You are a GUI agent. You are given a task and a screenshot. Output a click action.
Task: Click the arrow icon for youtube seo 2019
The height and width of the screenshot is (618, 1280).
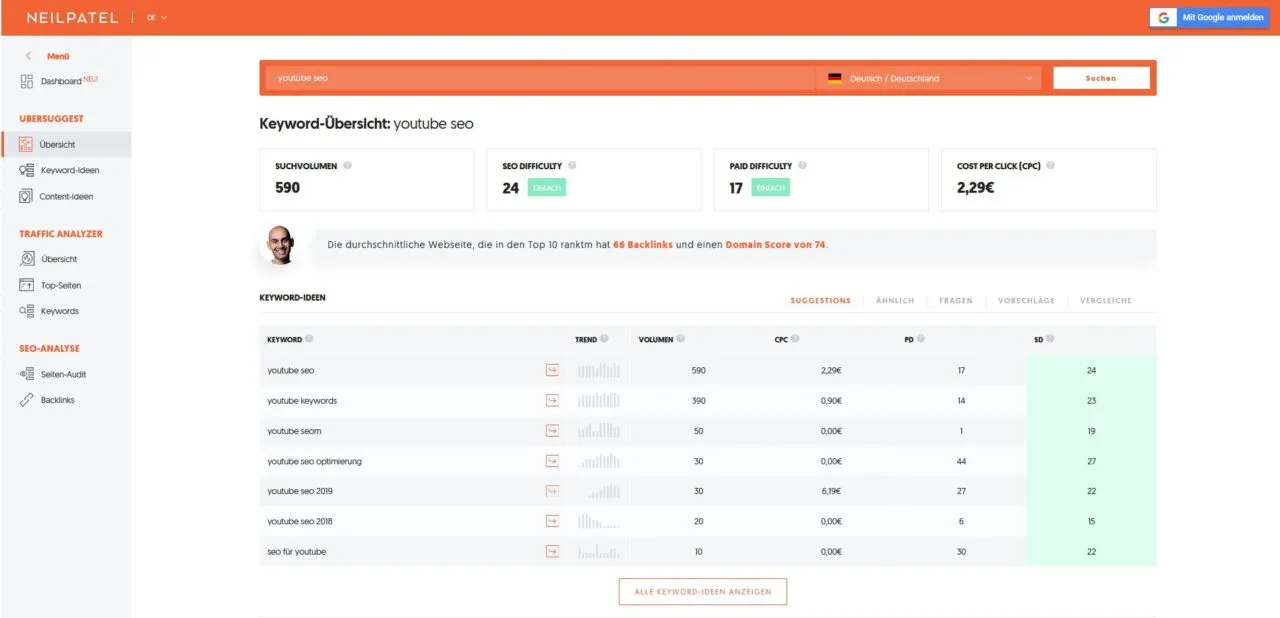[552, 491]
